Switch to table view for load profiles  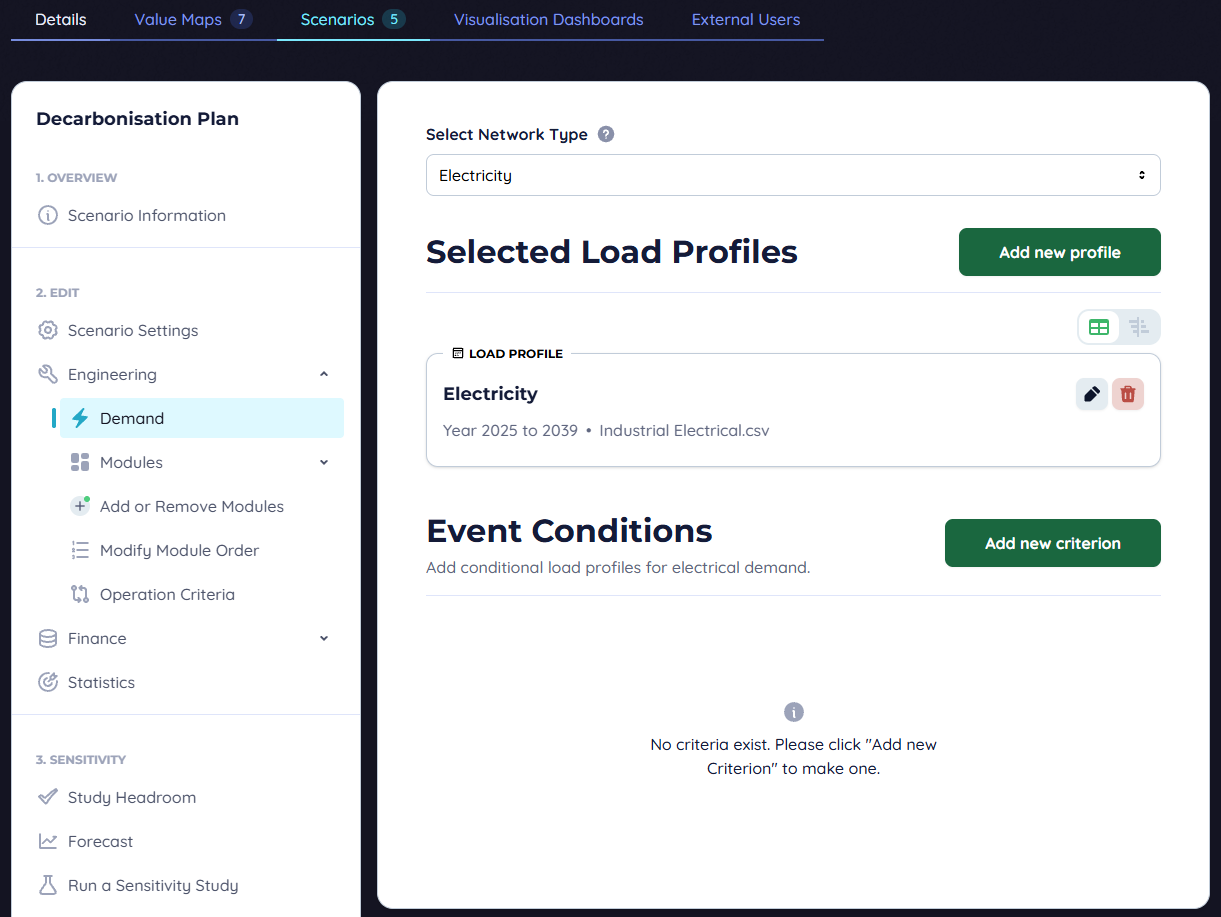1099,327
